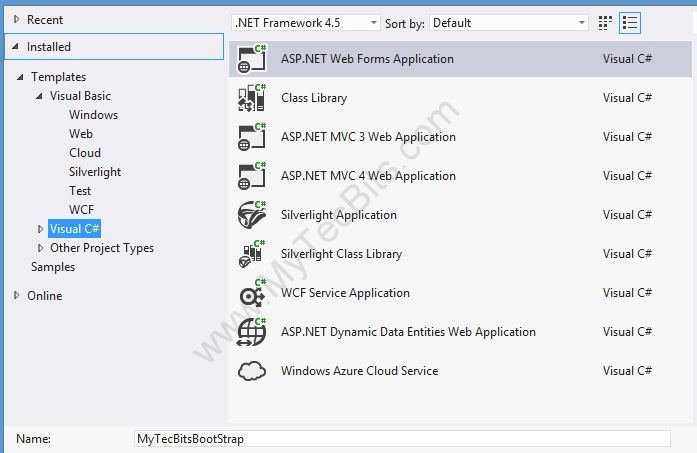697x453 pixels.
Task: Click the project Name input field
Action: coord(402,439)
